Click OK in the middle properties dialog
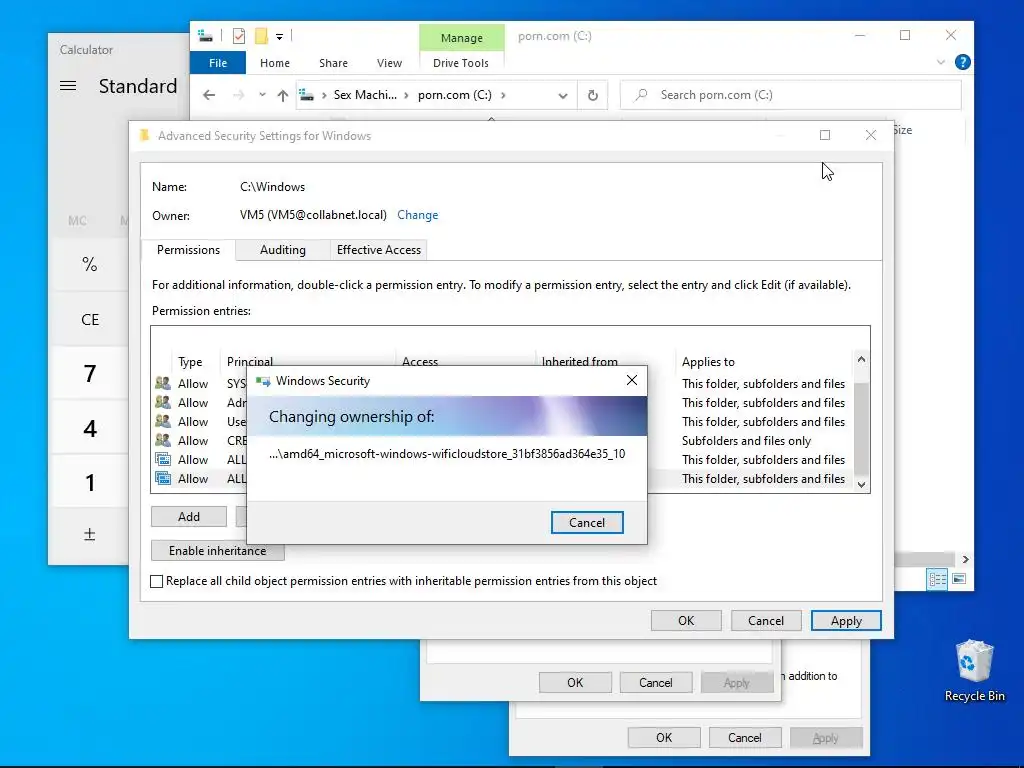The image size is (1024, 768). click(x=575, y=682)
